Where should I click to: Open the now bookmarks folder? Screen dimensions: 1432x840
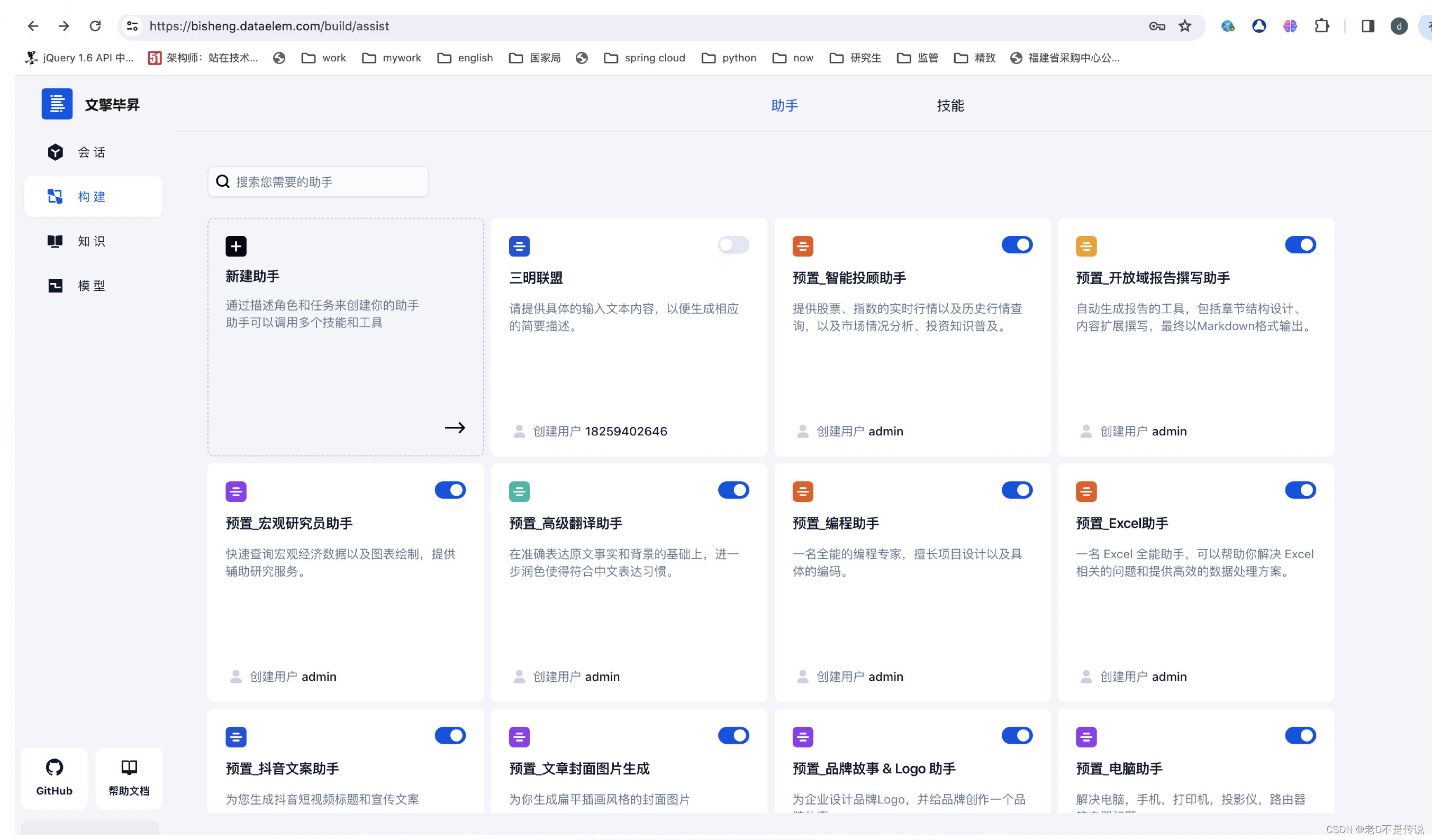[793, 58]
